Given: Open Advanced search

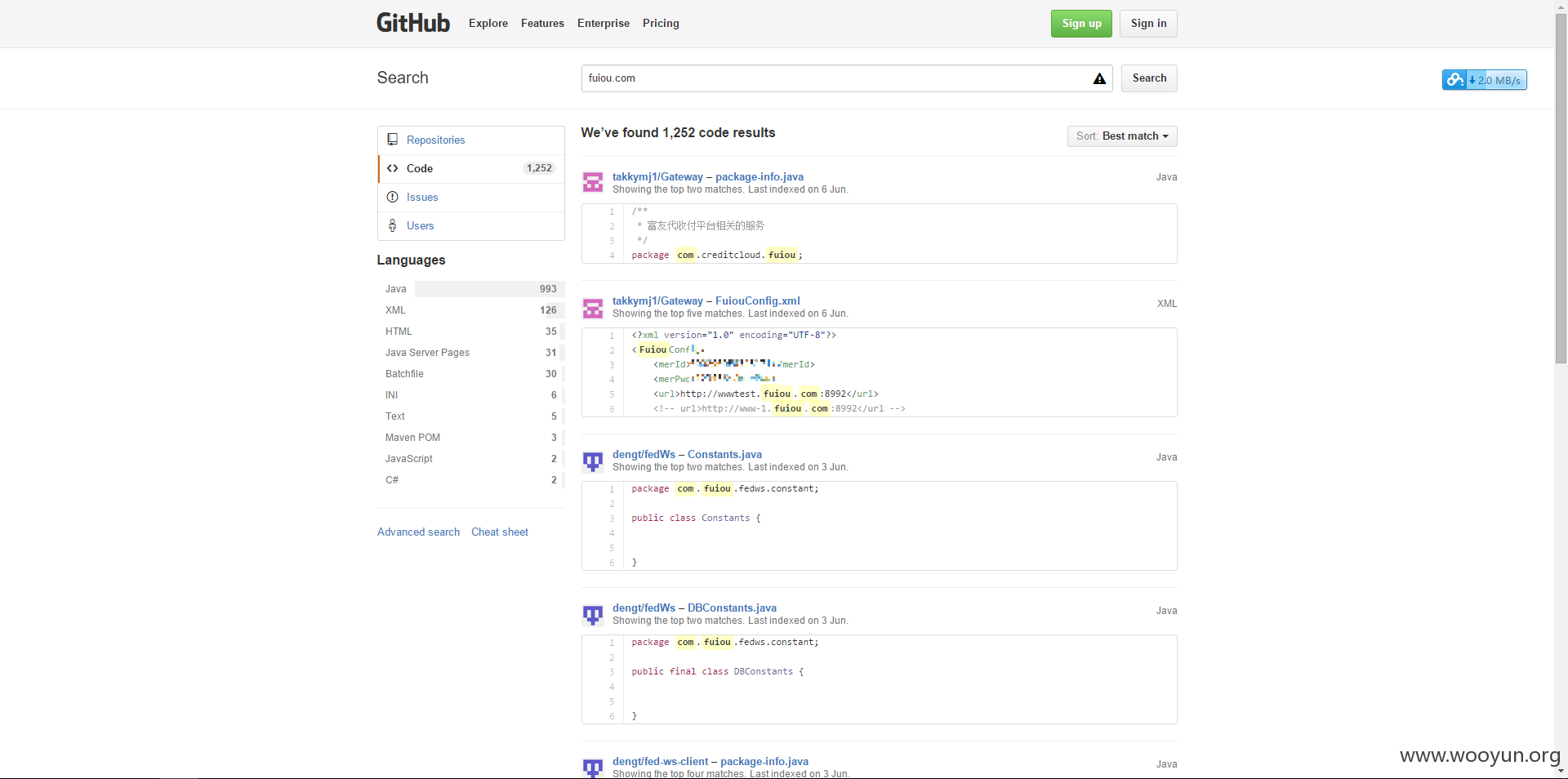Looking at the screenshot, I should pyautogui.click(x=418, y=532).
